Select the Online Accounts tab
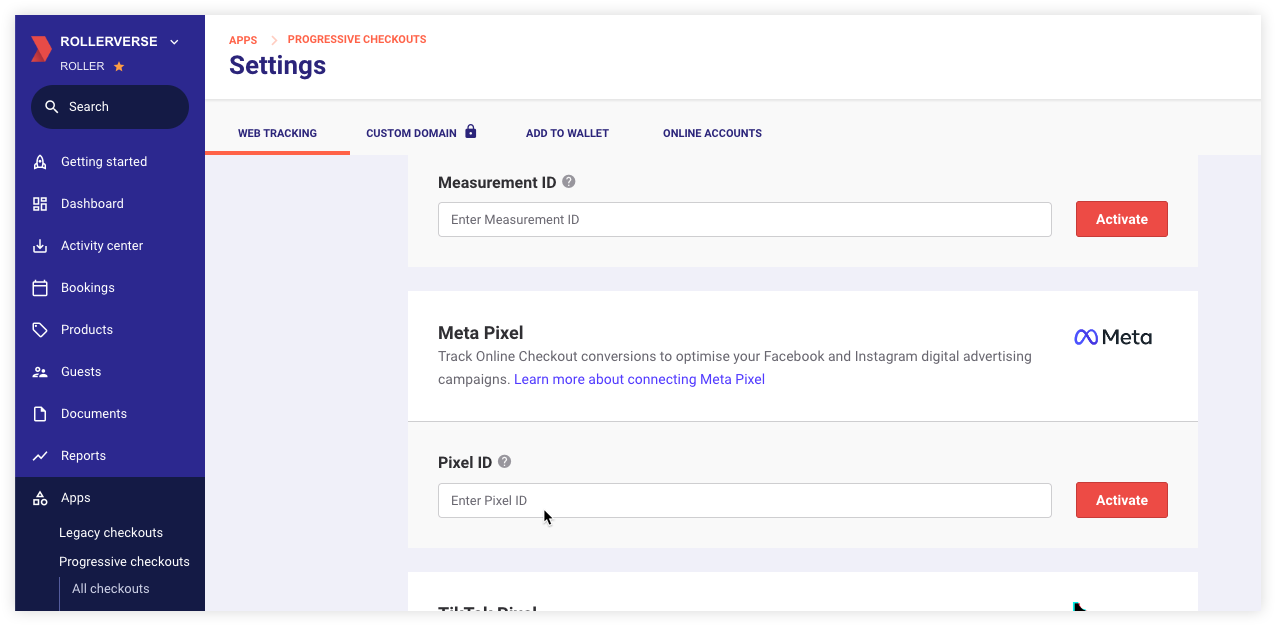 coord(712,133)
